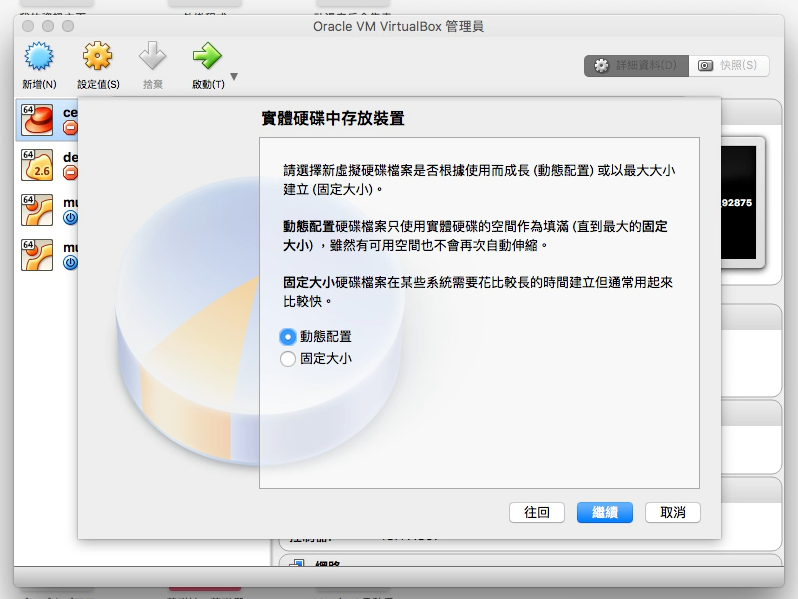Viewport: 798px width, 599px height.
Task: Click the New (新增) VM toolbar icon
Action: click(x=39, y=56)
